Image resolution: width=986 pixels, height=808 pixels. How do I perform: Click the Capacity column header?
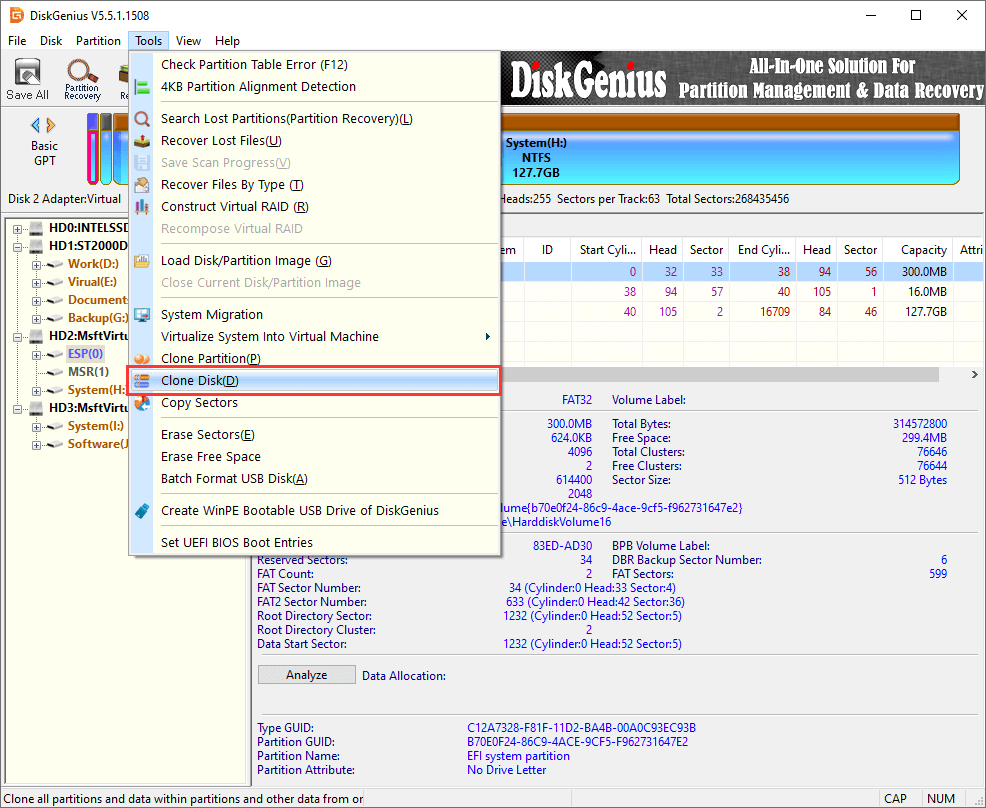(917, 250)
